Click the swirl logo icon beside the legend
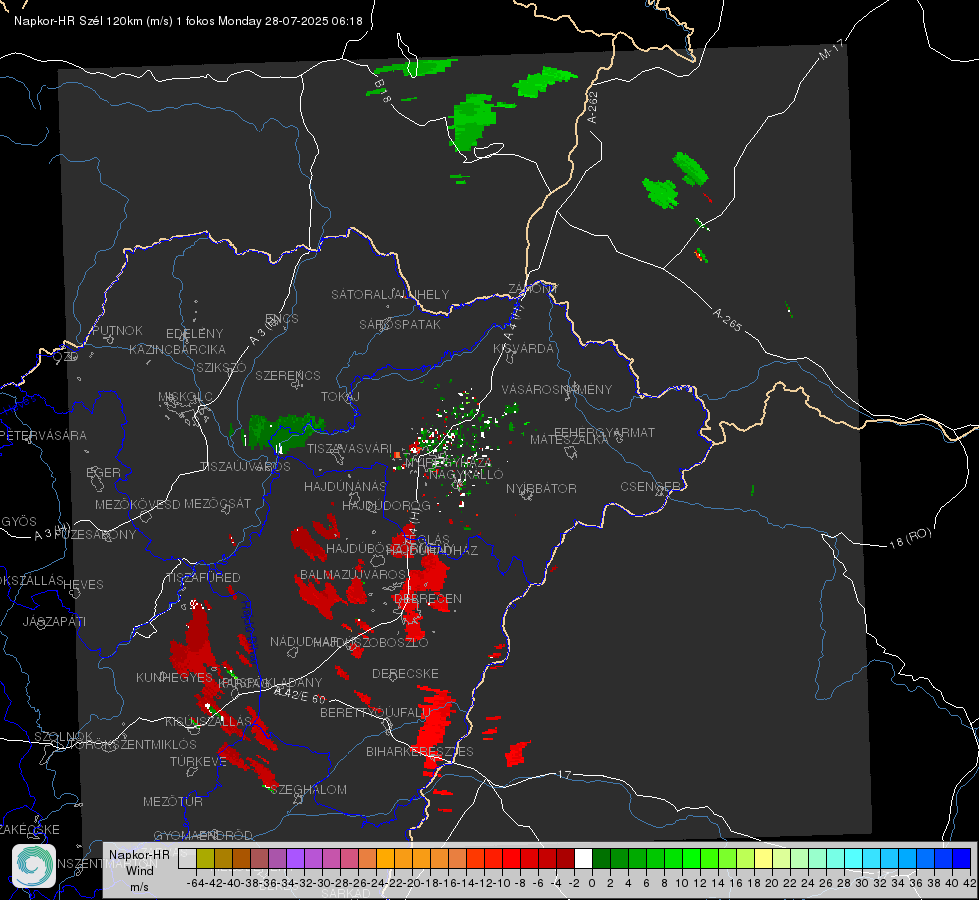 tap(34, 866)
